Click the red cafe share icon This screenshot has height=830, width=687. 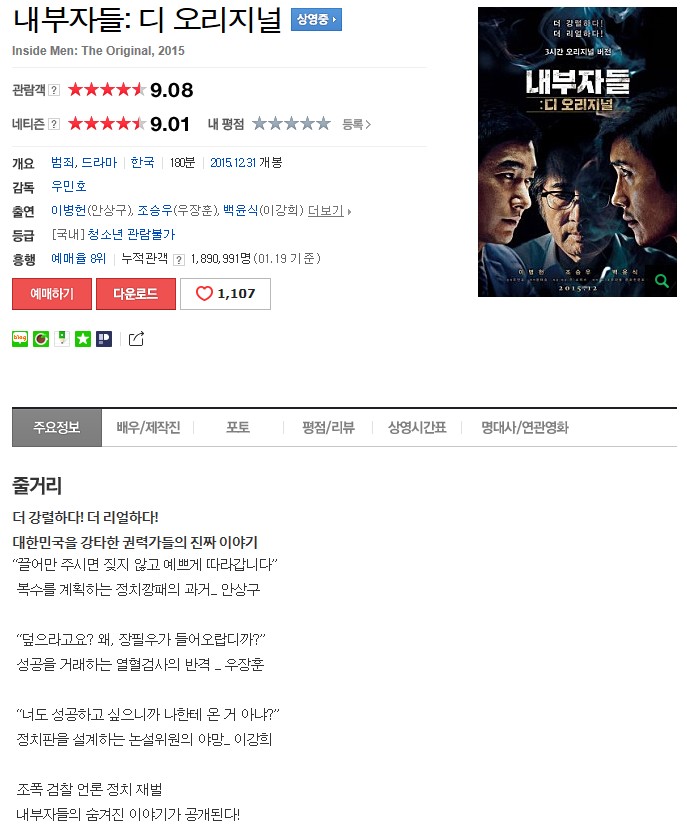[41, 339]
